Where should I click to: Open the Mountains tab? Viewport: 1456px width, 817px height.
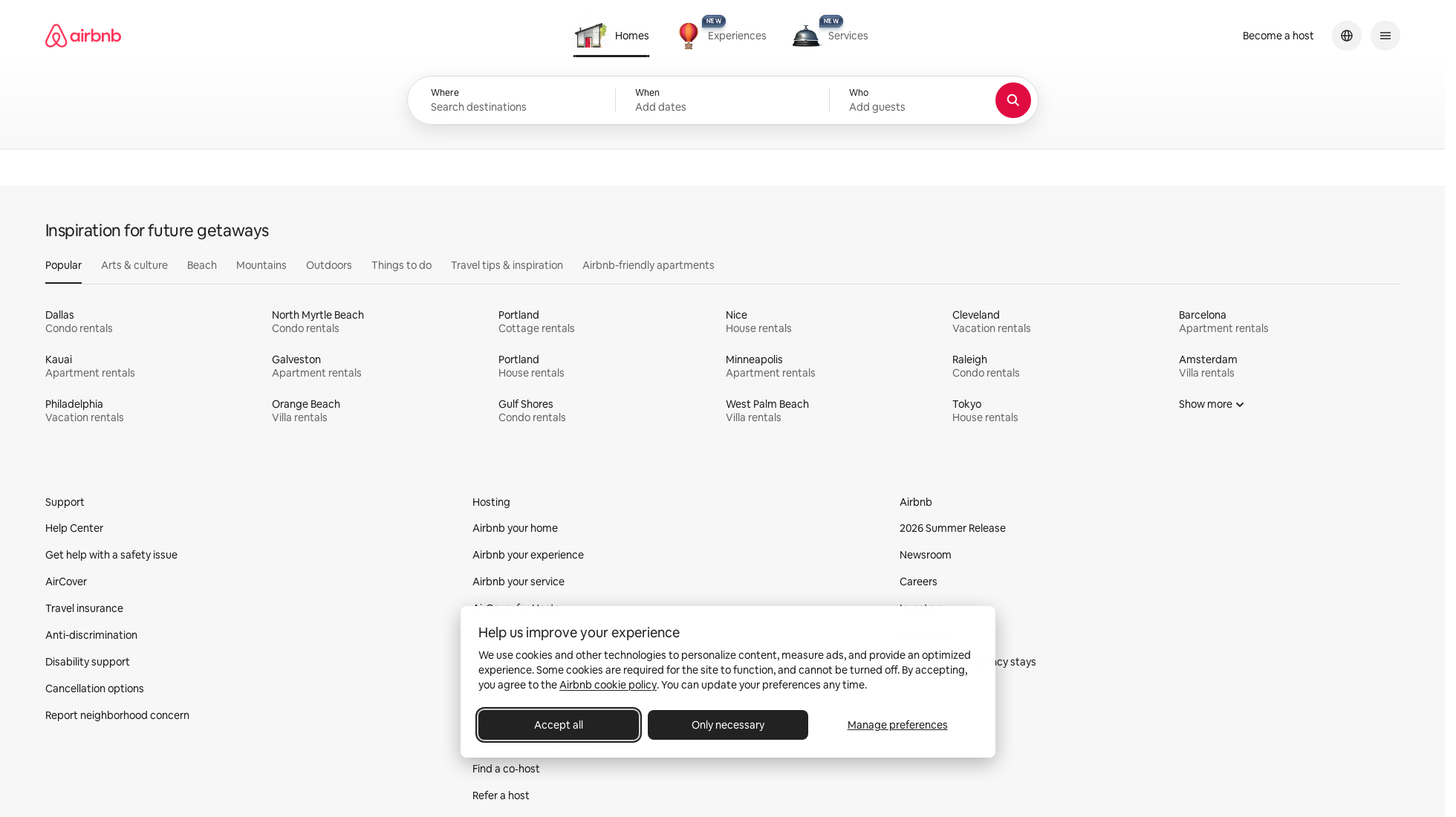261,265
